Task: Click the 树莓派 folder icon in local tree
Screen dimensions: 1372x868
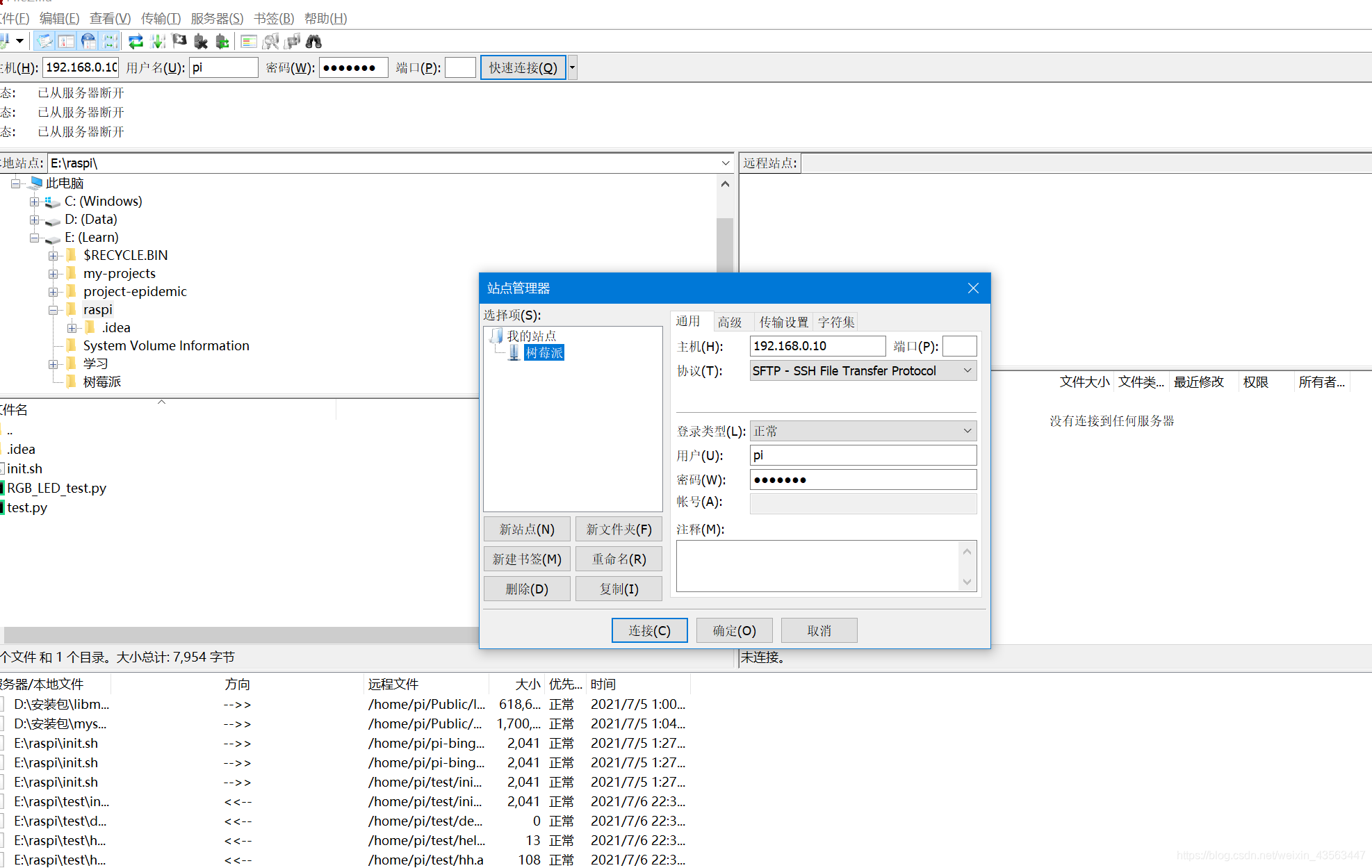Action: pos(71,382)
